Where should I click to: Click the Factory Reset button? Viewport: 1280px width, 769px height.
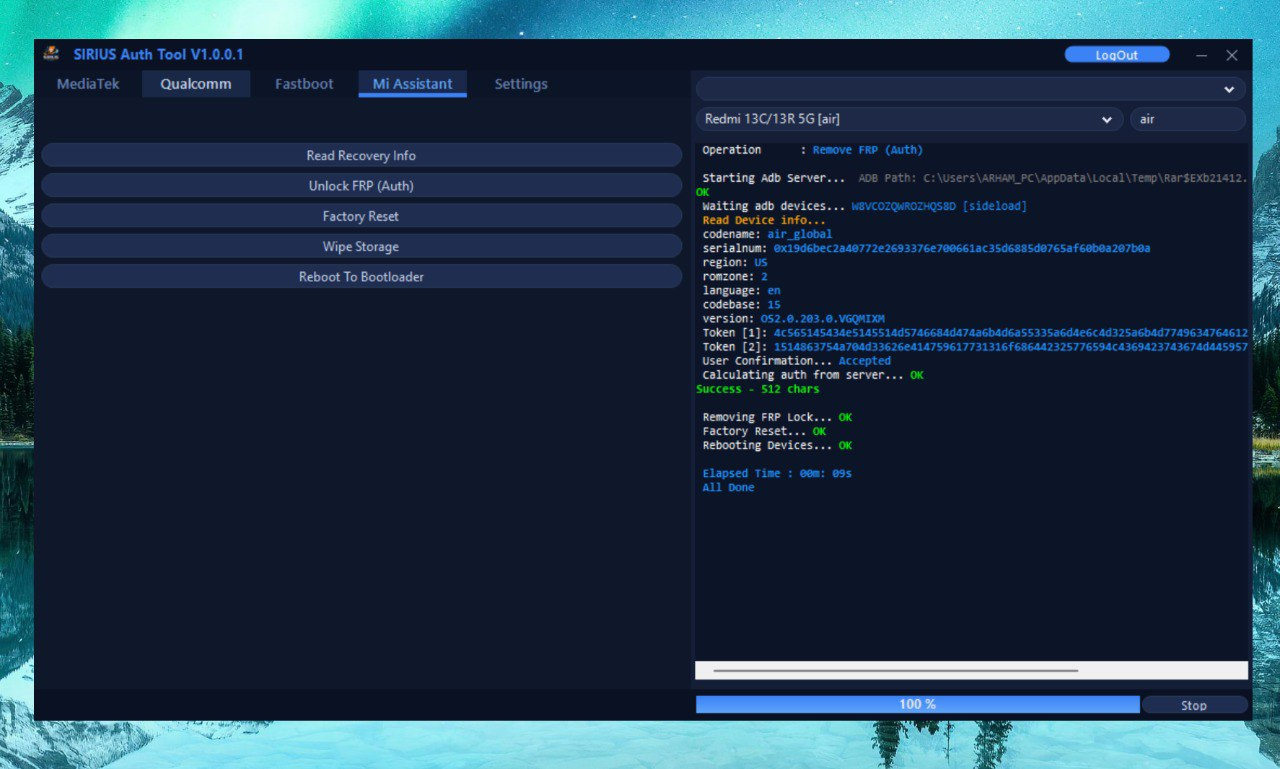[x=361, y=216]
